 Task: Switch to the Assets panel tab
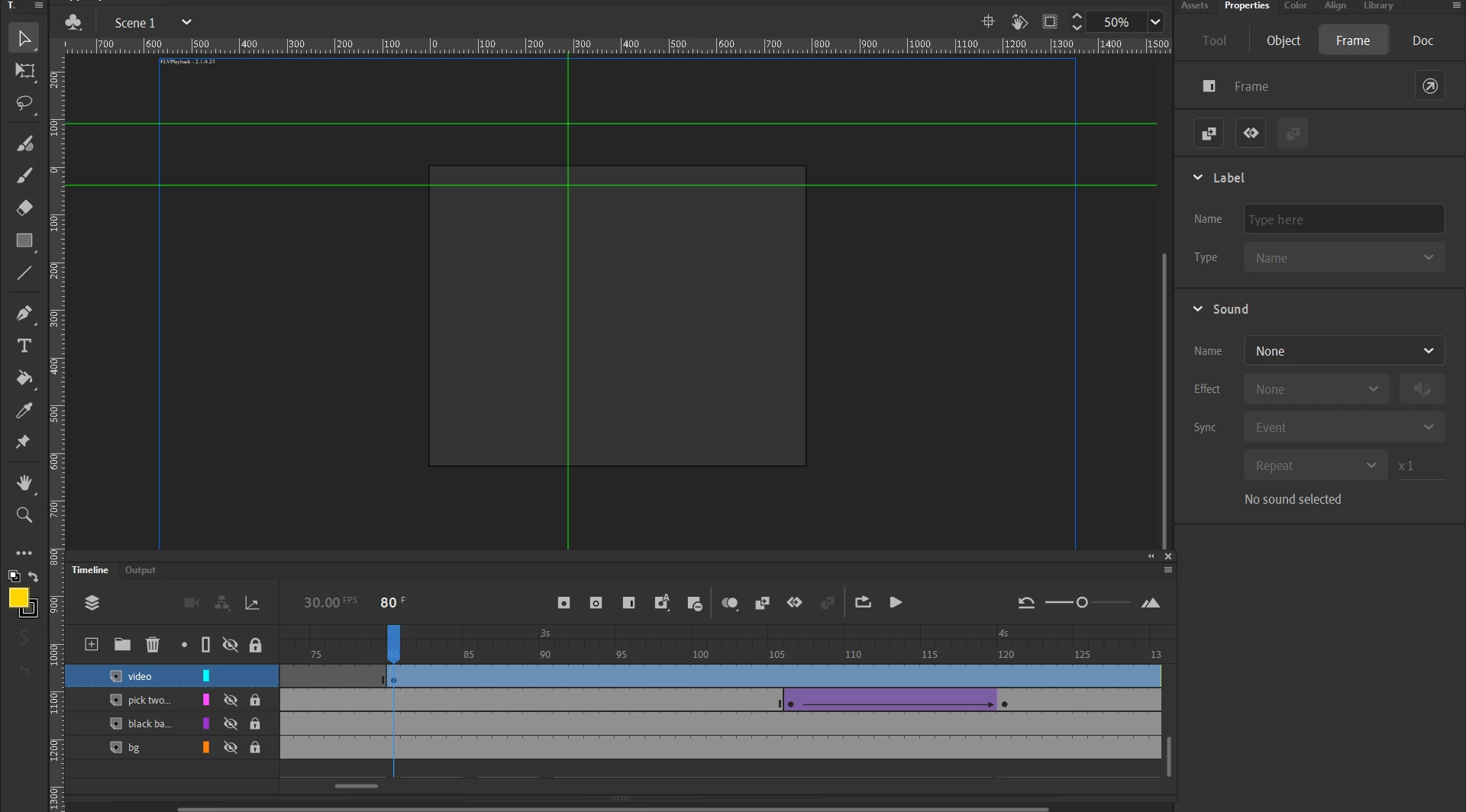click(1195, 5)
